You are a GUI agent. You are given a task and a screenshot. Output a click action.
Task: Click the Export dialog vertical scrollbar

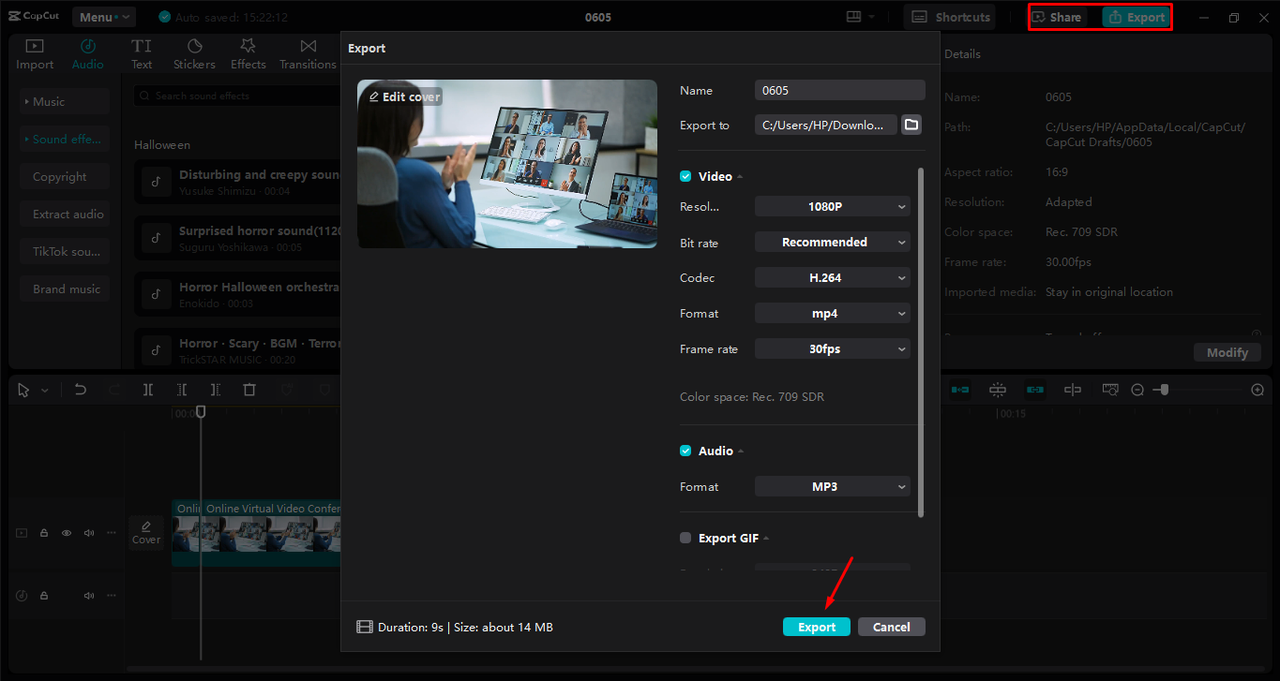pos(921,342)
